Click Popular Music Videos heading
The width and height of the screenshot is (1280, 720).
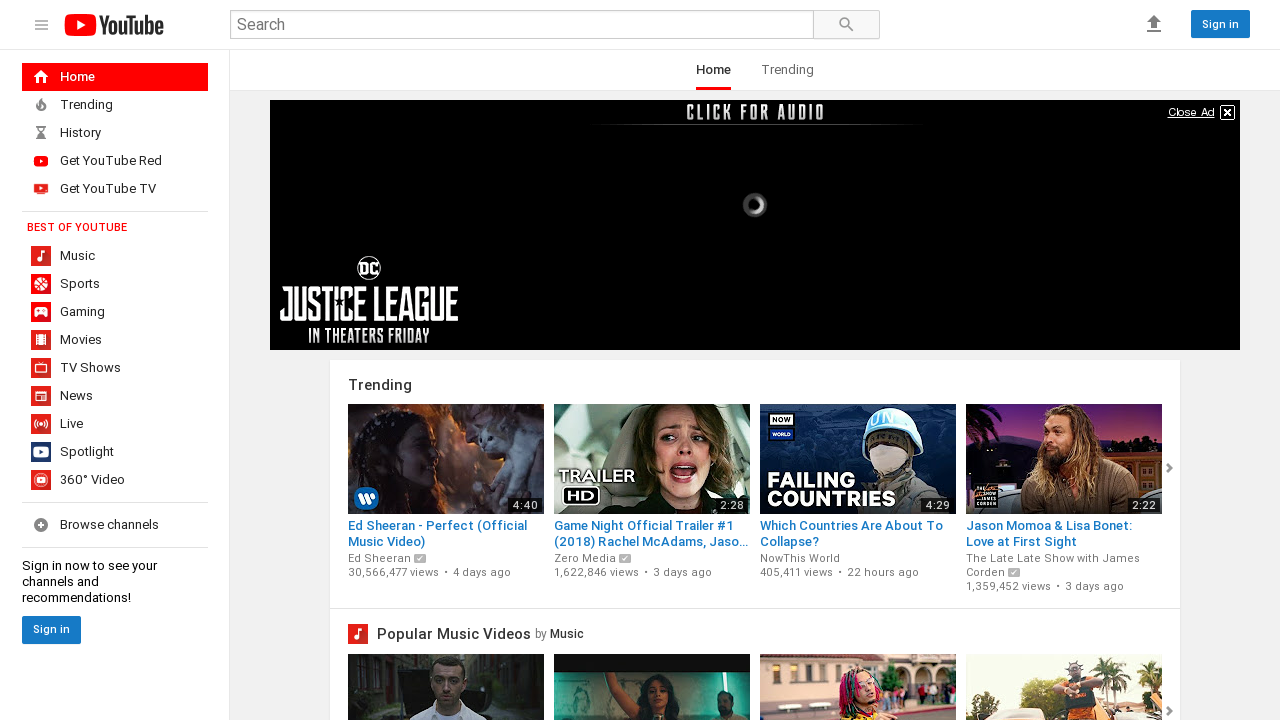pyautogui.click(x=454, y=634)
